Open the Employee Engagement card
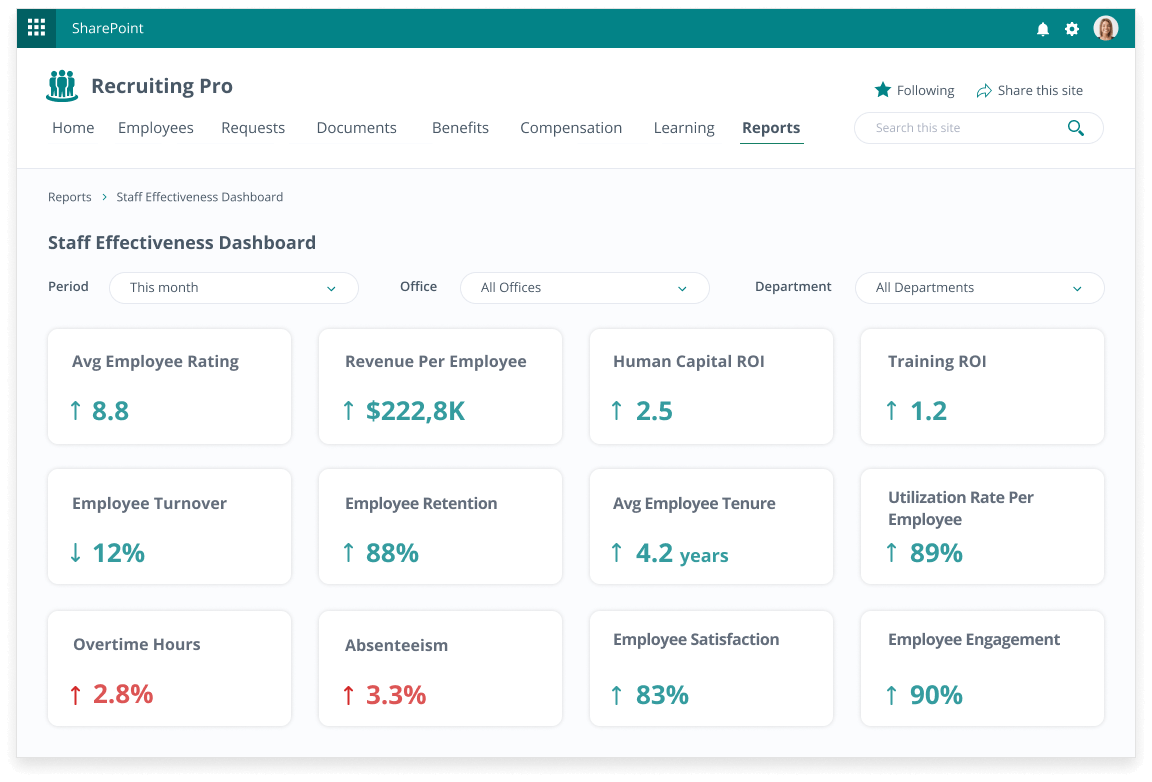Image resolution: width=1152 pixels, height=782 pixels. [982, 668]
